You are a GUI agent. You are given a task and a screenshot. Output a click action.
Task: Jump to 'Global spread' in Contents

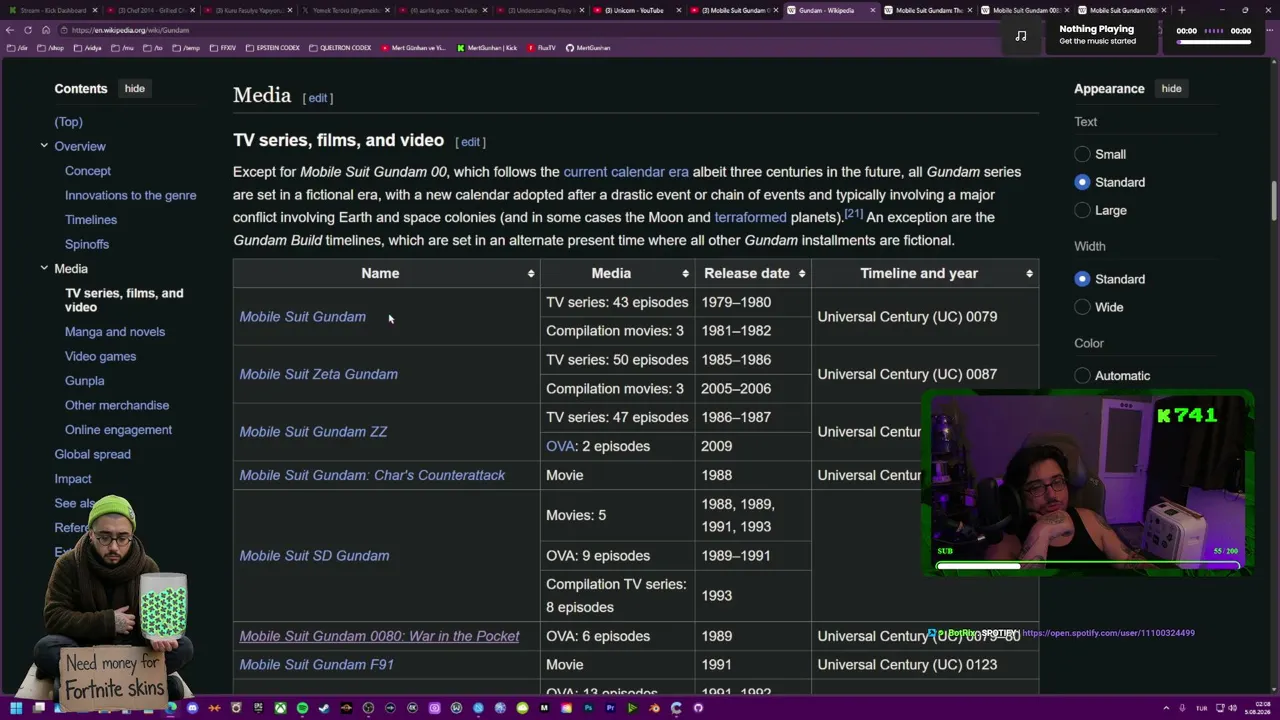92,454
